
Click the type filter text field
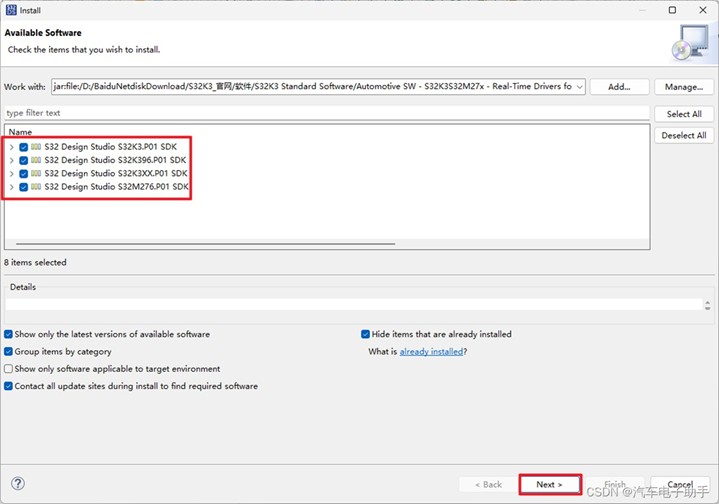click(327, 113)
